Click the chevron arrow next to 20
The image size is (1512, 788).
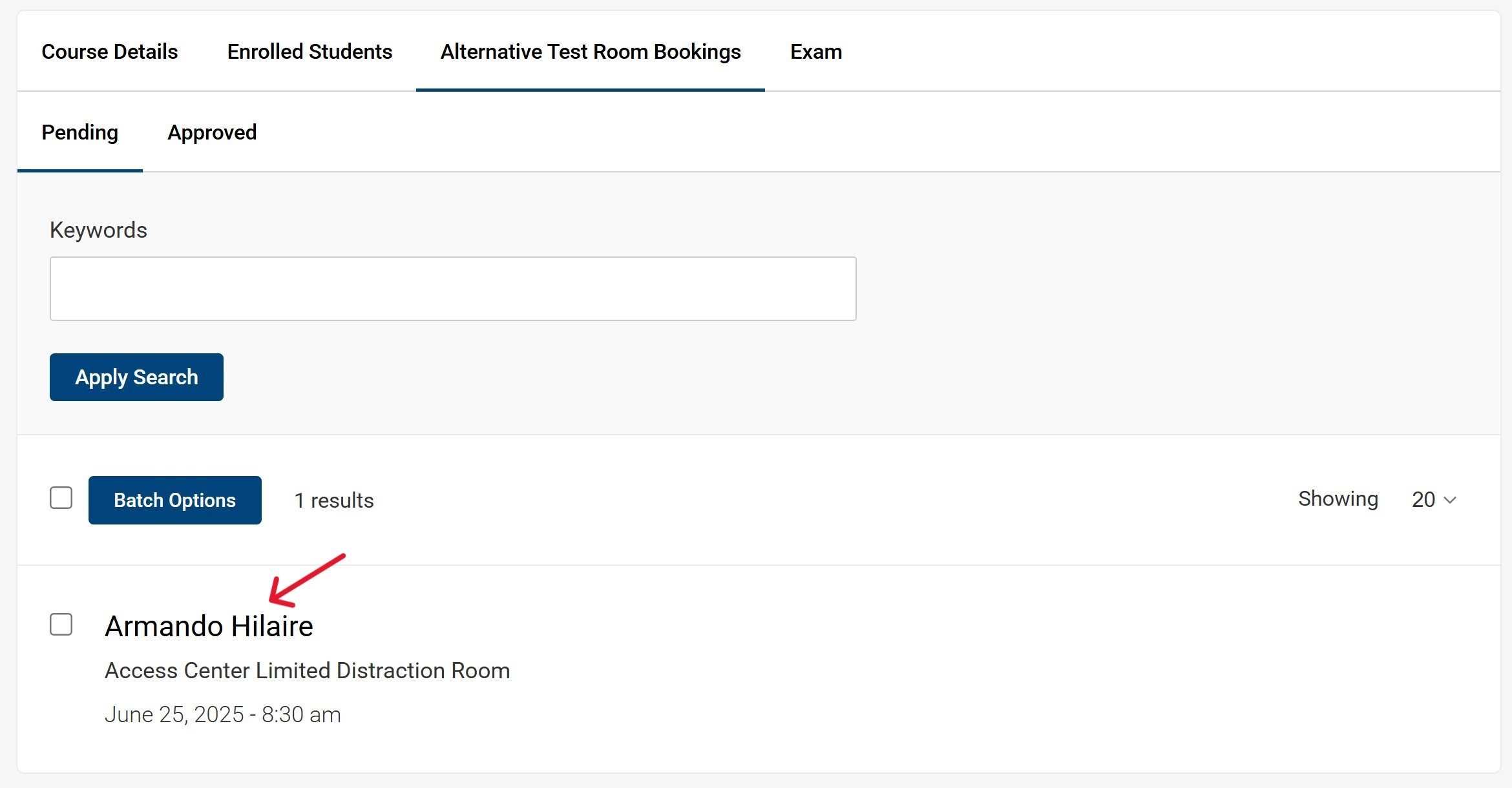click(1450, 500)
